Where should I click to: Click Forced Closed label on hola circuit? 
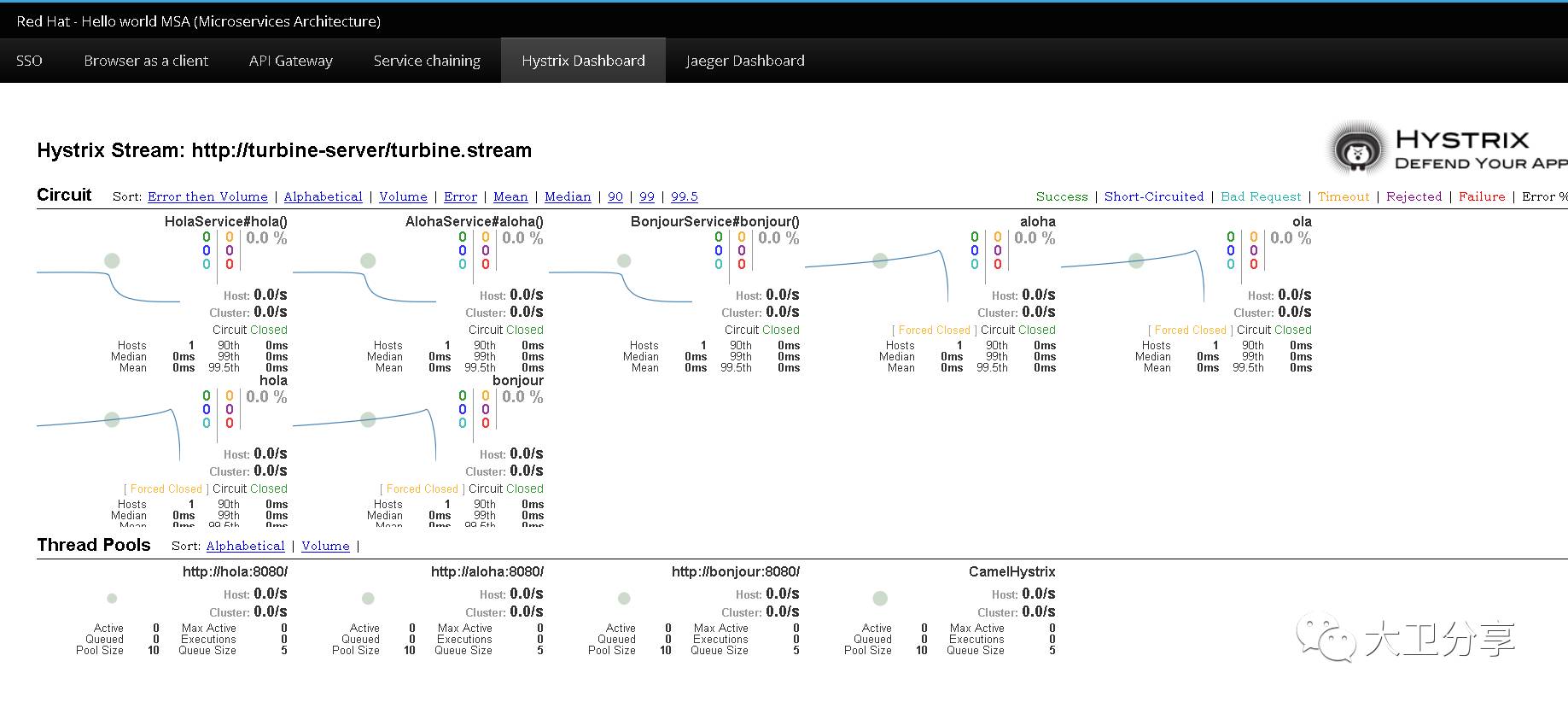tap(166, 489)
